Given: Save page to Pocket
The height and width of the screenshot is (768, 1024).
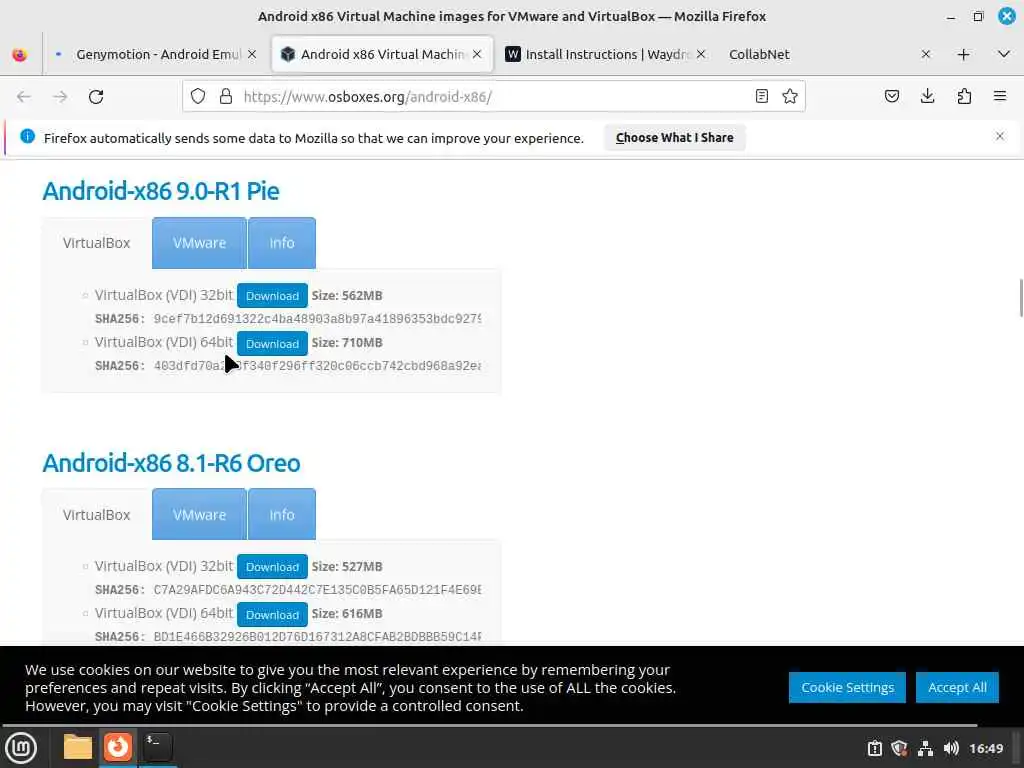Looking at the screenshot, I should [892, 97].
